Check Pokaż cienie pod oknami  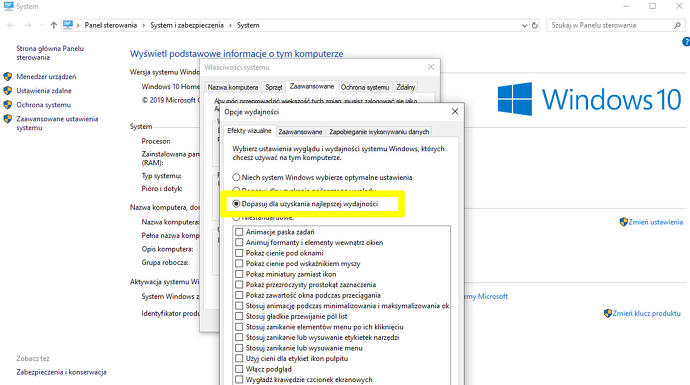239,253
